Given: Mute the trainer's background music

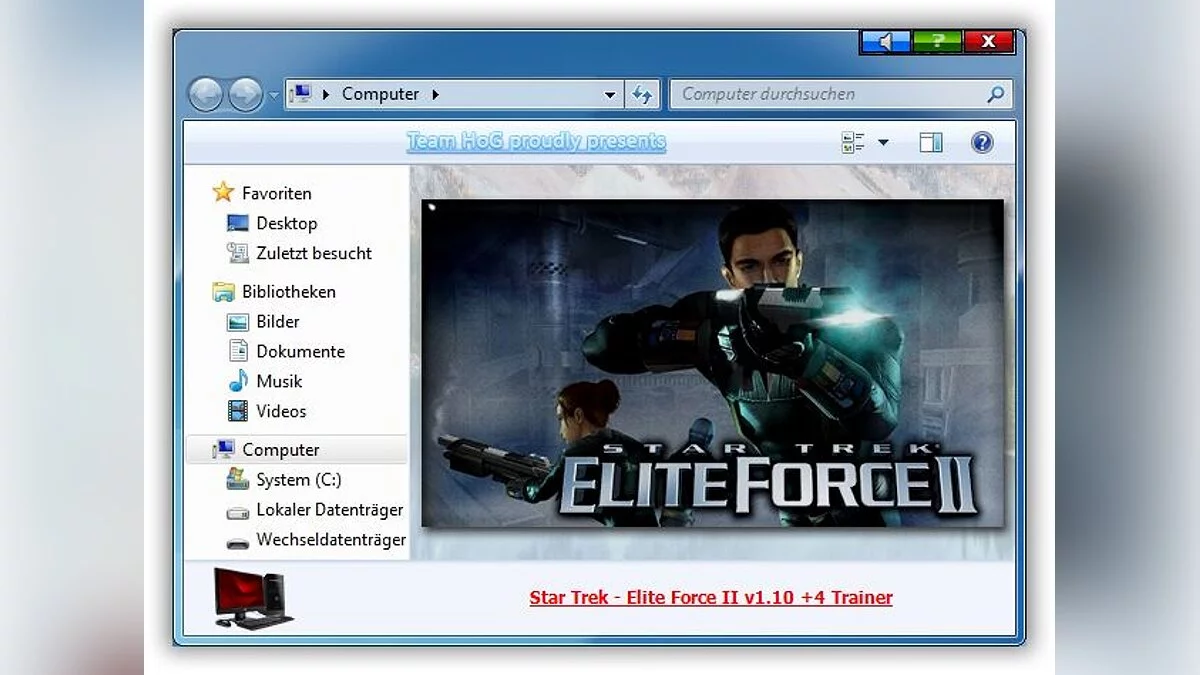Looking at the screenshot, I should (886, 42).
